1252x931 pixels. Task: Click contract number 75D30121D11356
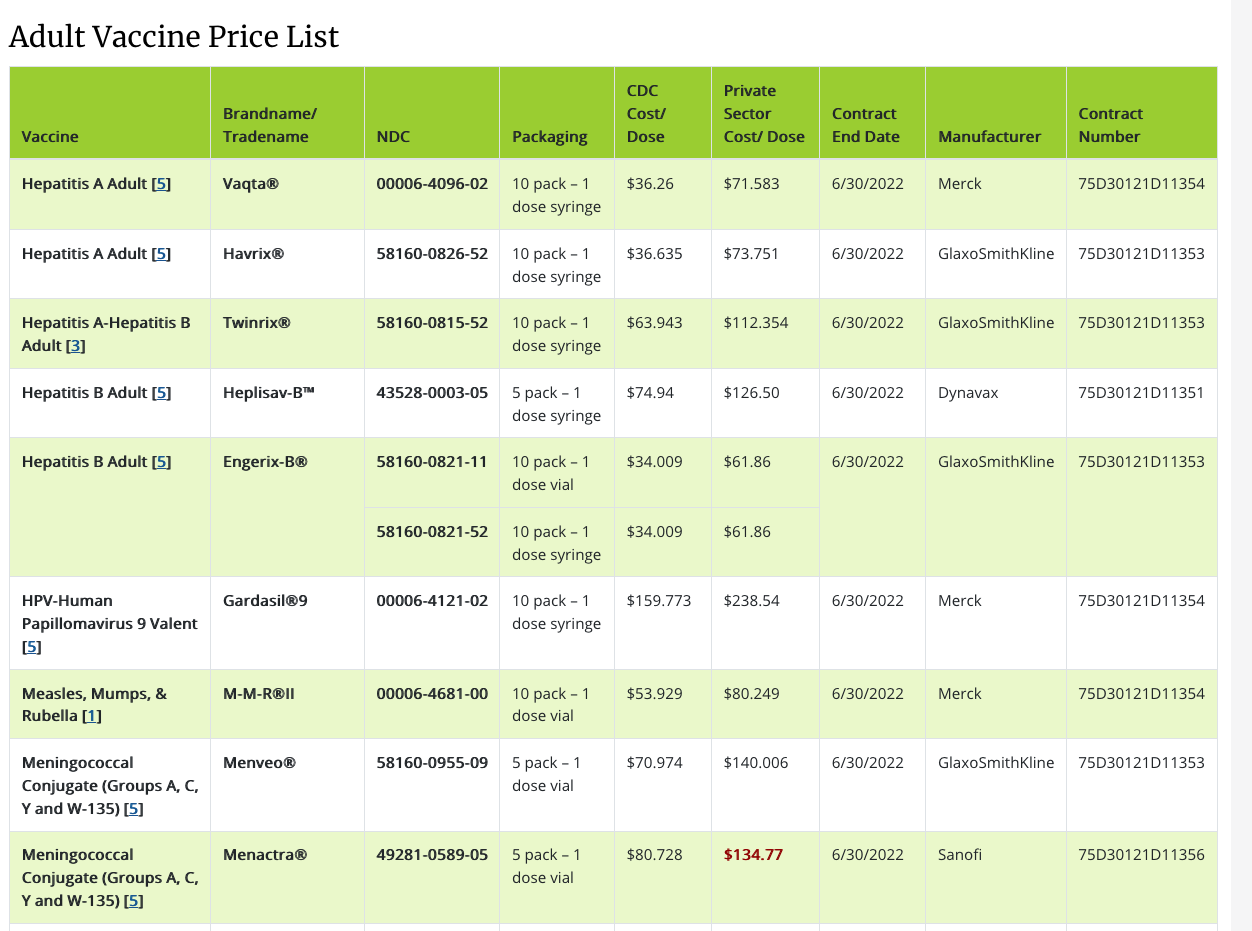[1142, 855]
